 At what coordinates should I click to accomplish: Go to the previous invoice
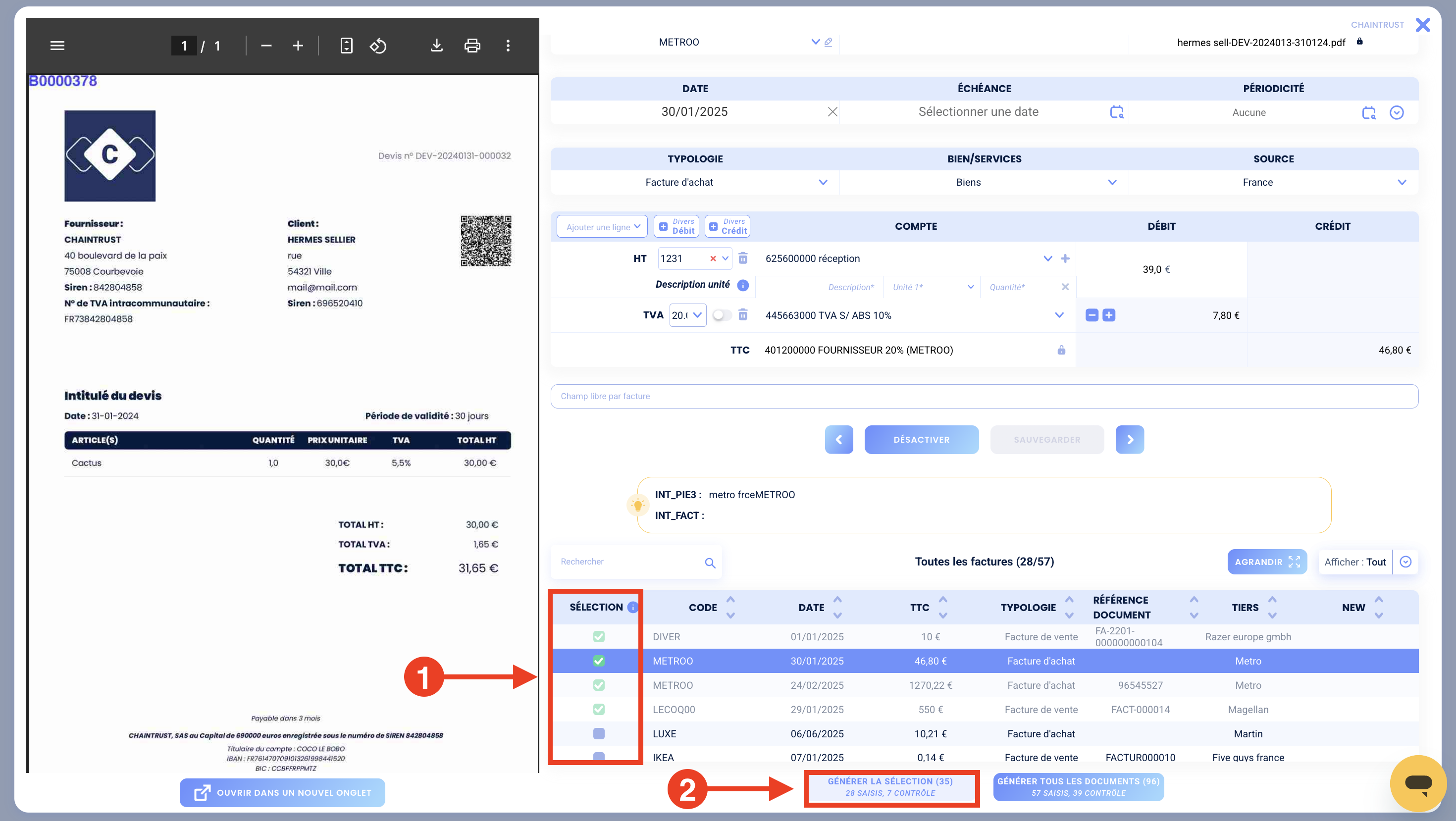pyautogui.click(x=839, y=440)
